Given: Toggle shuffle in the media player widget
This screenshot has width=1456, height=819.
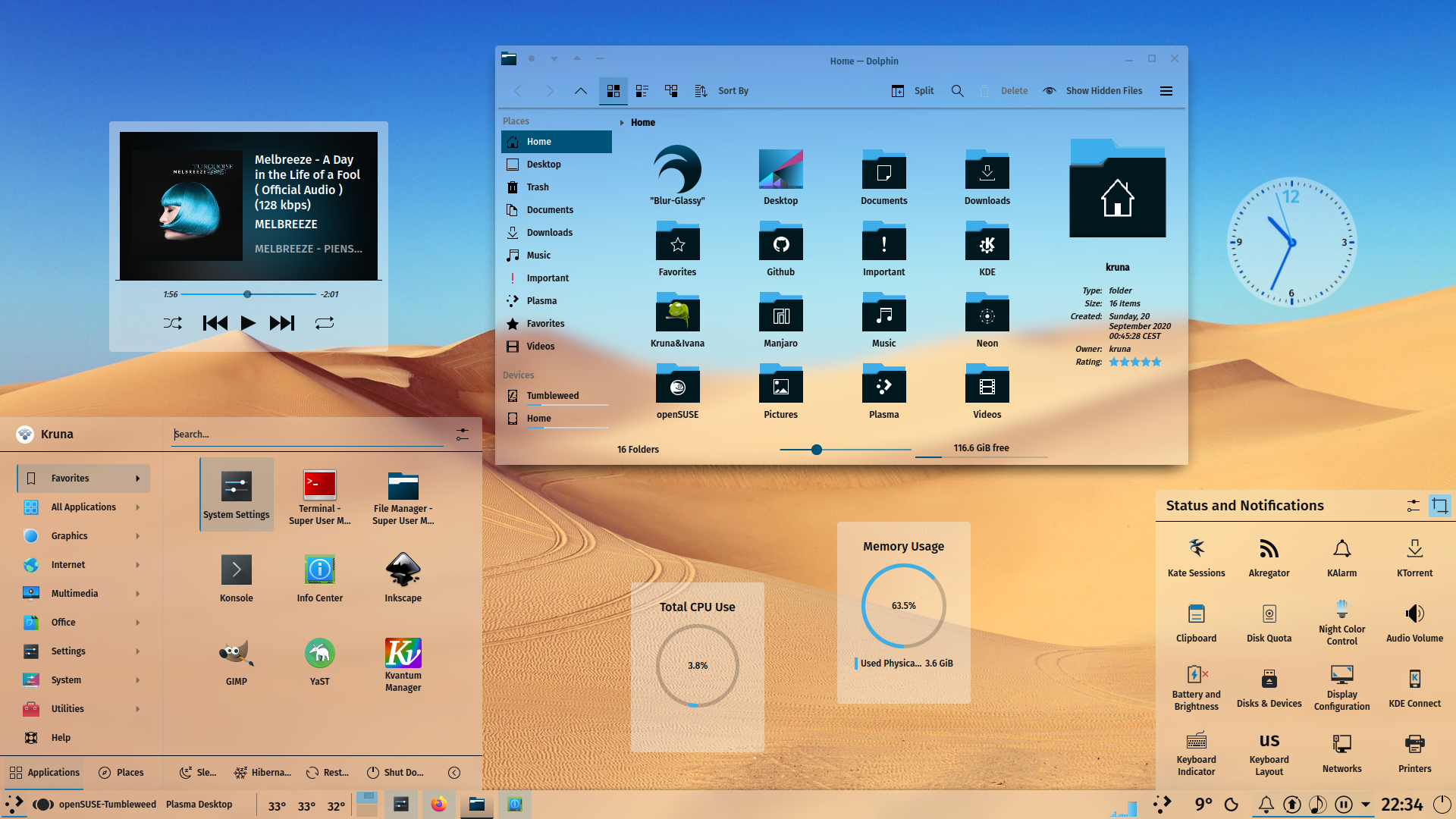Looking at the screenshot, I should pyautogui.click(x=172, y=323).
